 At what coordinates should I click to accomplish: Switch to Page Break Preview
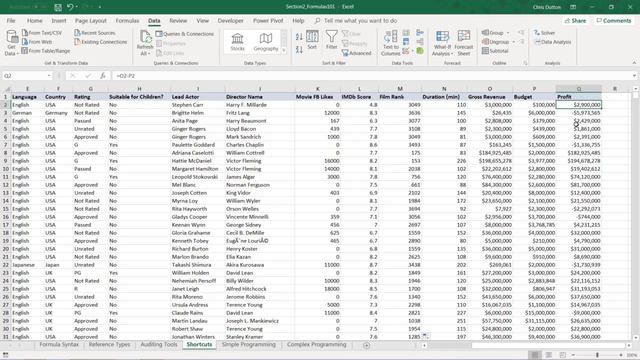click(562, 355)
